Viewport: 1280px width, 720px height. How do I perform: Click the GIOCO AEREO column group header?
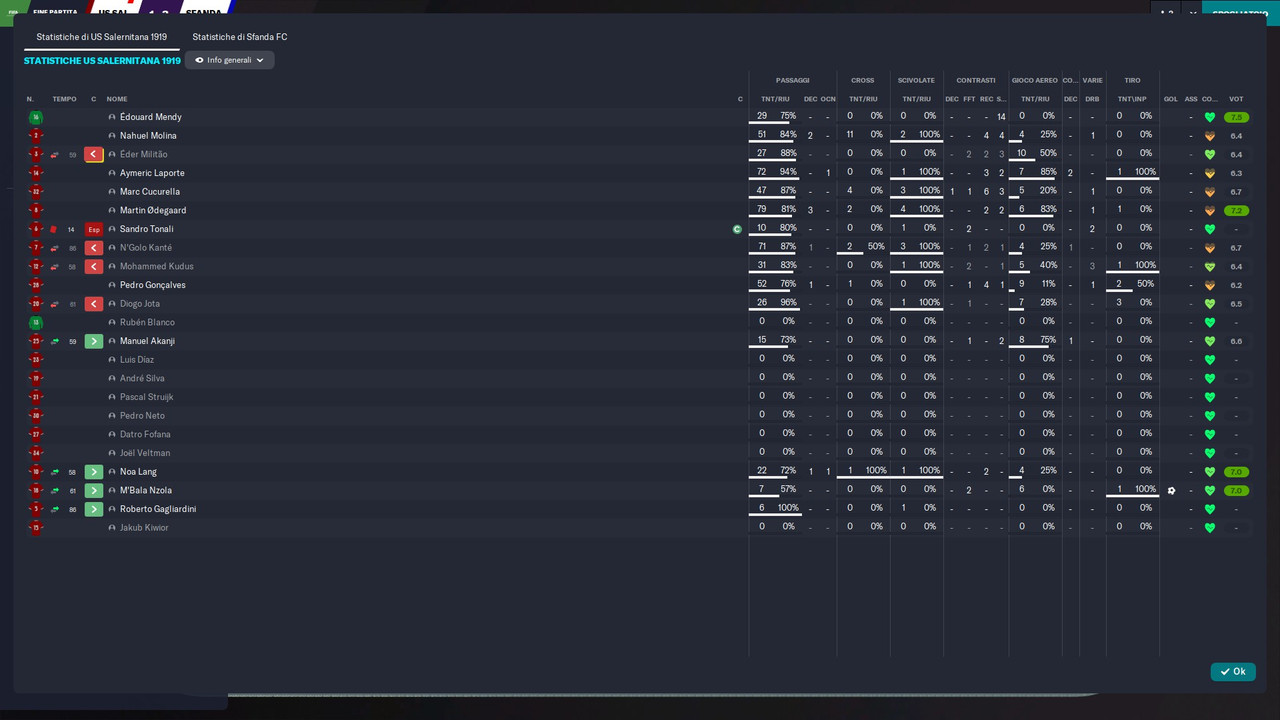pos(1035,80)
